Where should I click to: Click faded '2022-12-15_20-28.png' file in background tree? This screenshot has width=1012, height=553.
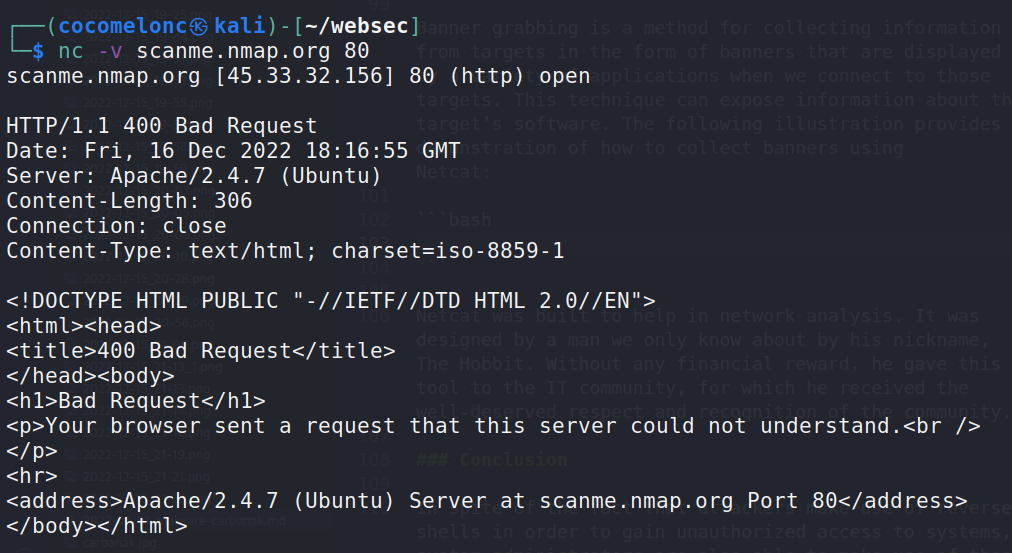click(148, 279)
